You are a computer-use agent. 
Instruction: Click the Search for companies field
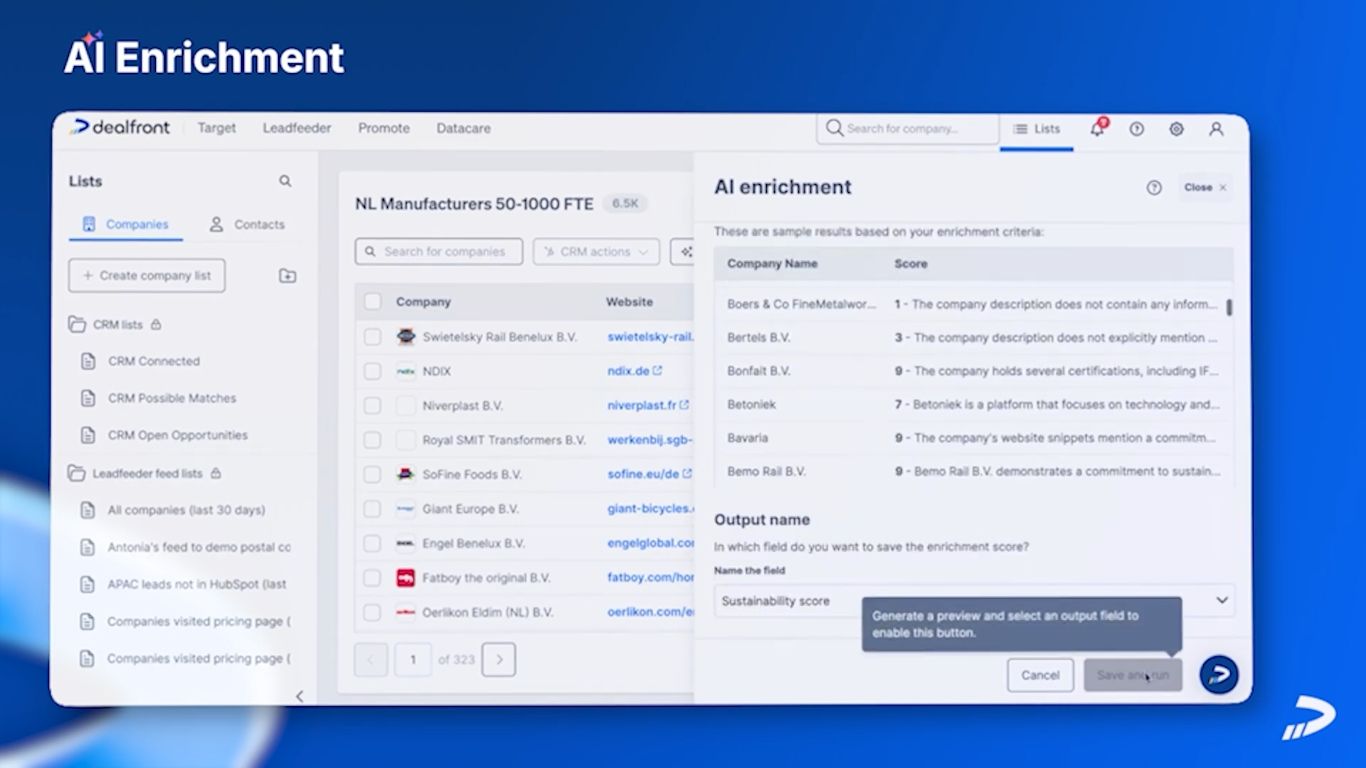(x=439, y=252)
